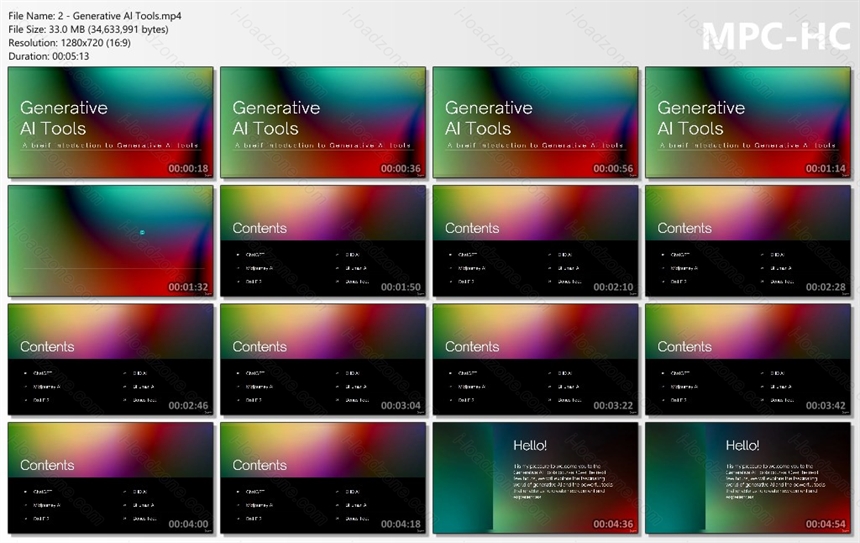860x543 pixels.
Task: Click the 00:01:32 timestamp label
Action: pos(188,287)
